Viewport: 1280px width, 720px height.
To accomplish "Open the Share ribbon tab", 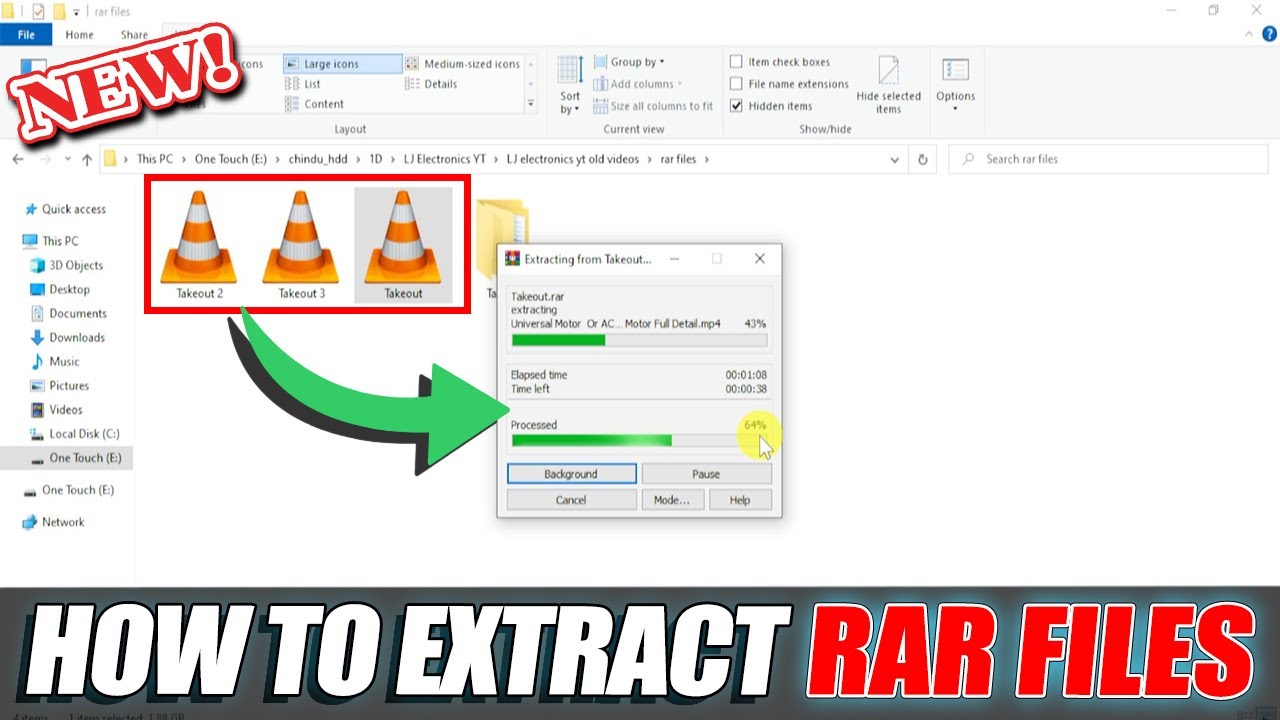I will point(133,34).
